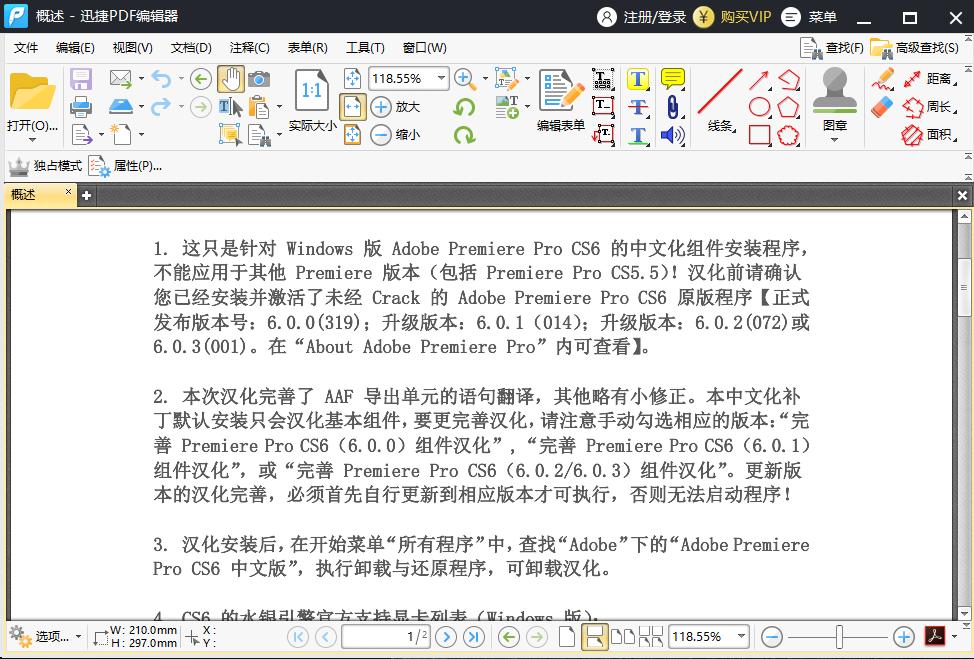Toggle fit width view in toolbar

tap(352, 107)
